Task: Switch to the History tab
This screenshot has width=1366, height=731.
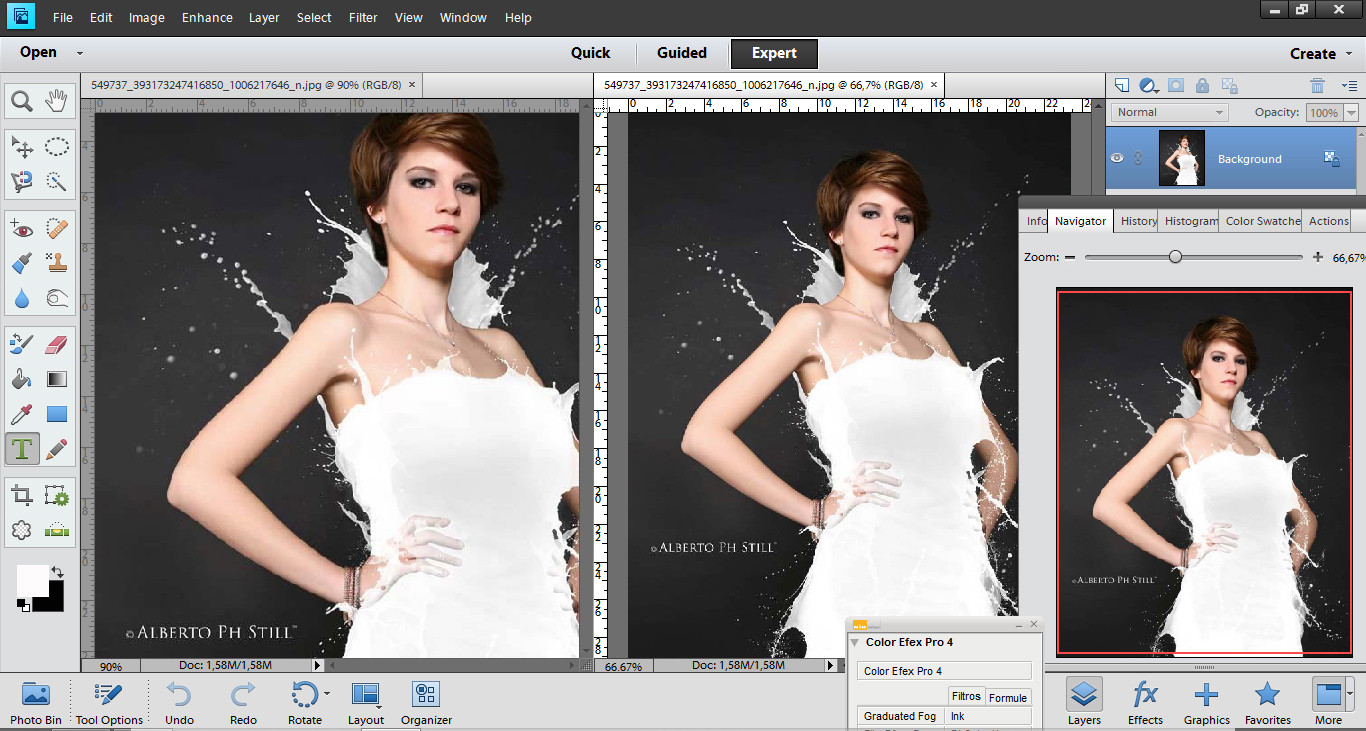Action: 1138,221
